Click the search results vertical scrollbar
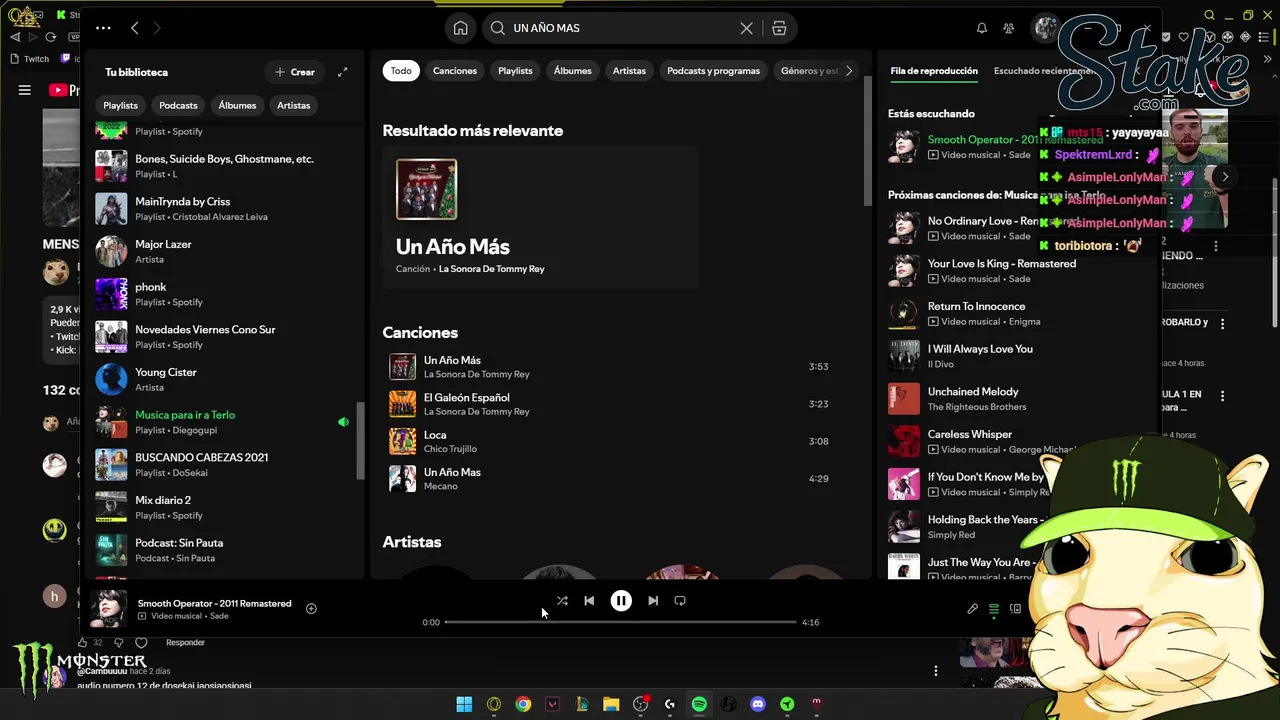Screen dimensions: 1280x720 (x=867, y=142)
